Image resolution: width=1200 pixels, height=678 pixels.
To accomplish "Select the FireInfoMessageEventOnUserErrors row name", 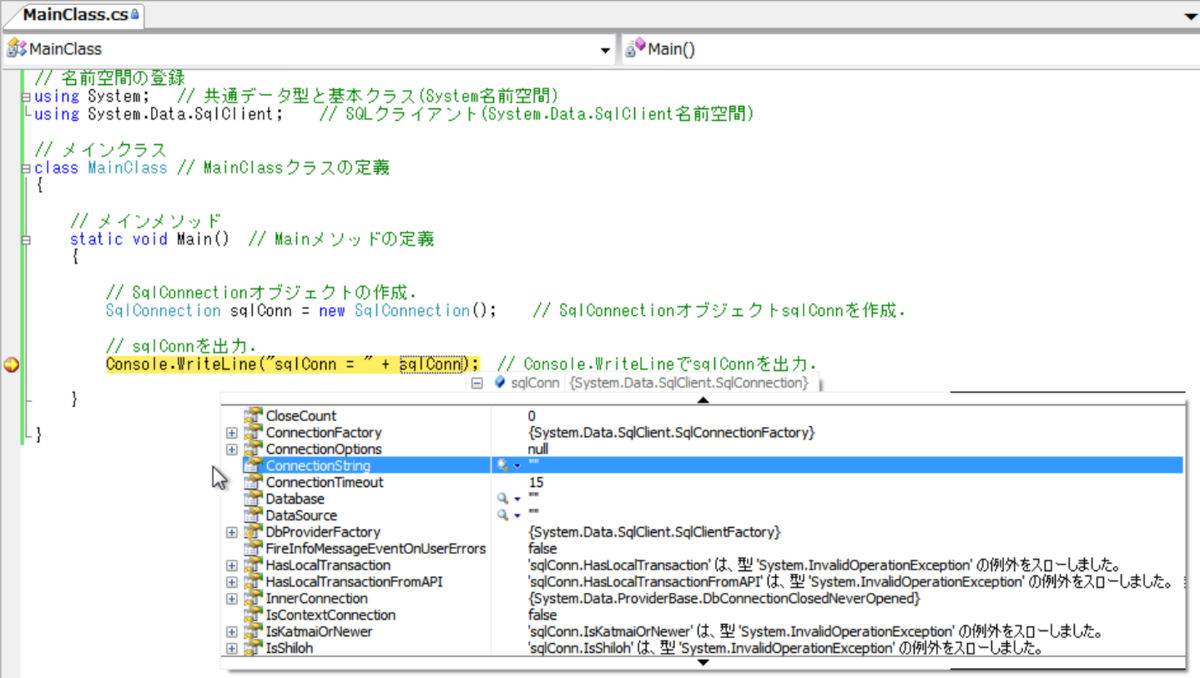I will pyautogui.click(x=376, y=549).
